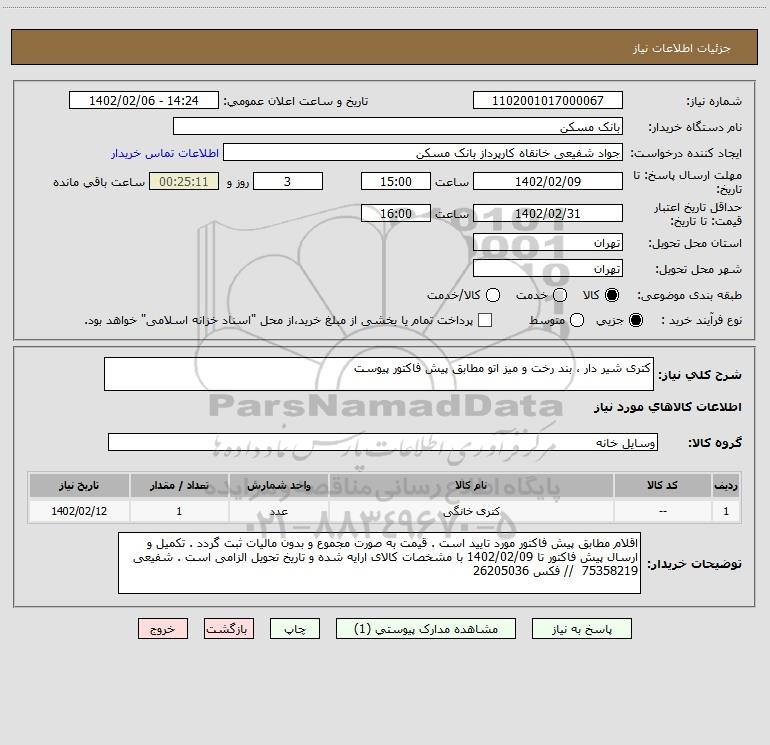Image resolution: width=770 pixels, height=745 pixels.
Task: Click the شماره نیاز number field
Action: tap(548, 100)
